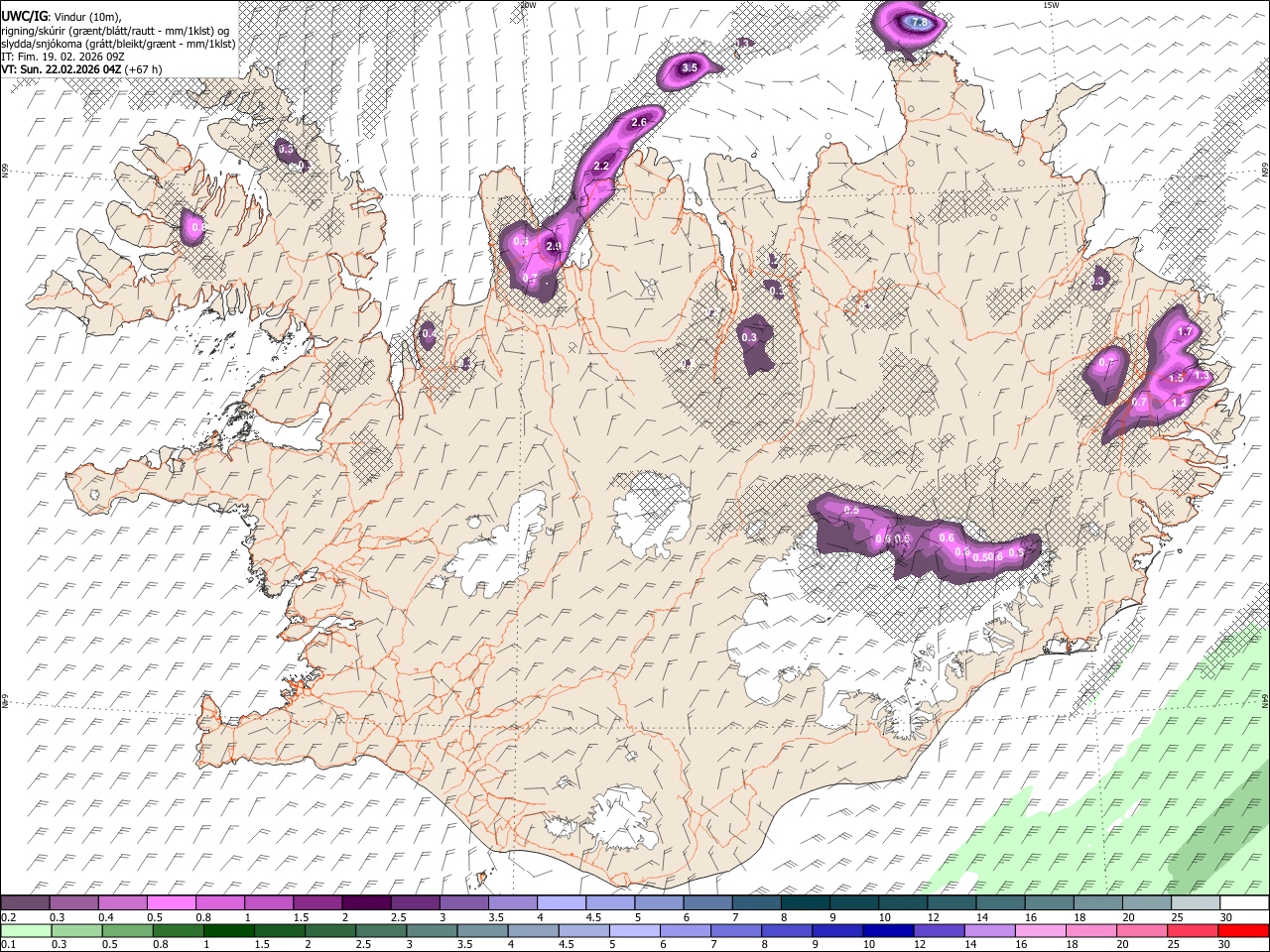Screen dimensions: 1270x952
Task: Pick the white 30 snow legend swatch
Action: (1243, 902)
